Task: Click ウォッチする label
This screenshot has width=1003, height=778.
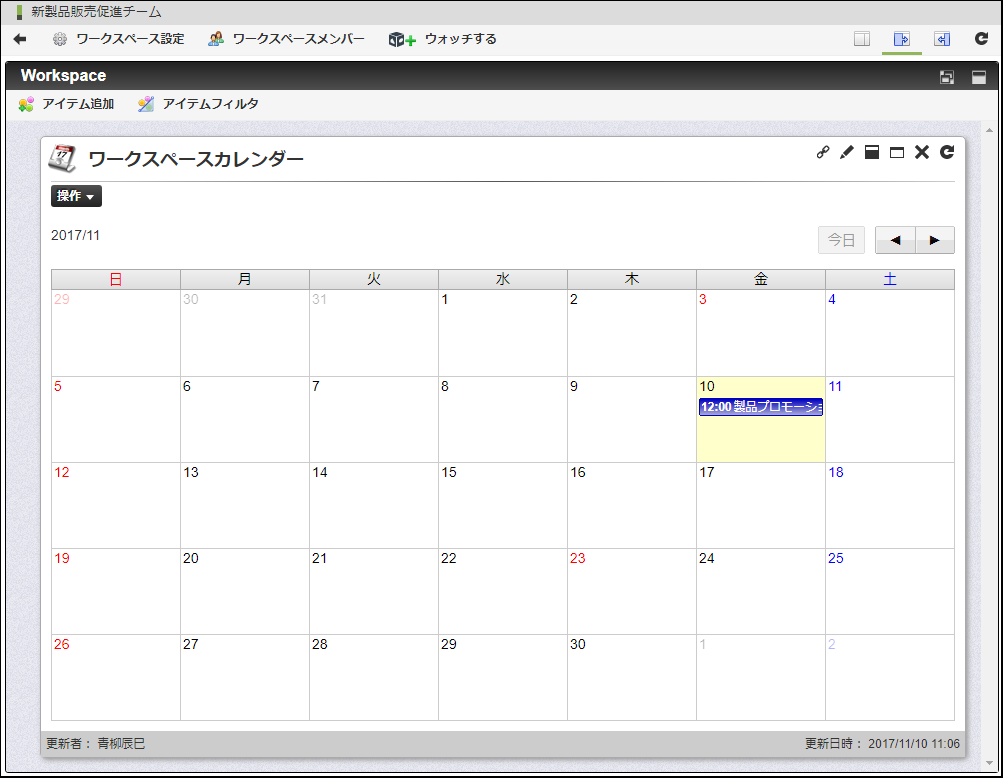Action: click(461, 39)
